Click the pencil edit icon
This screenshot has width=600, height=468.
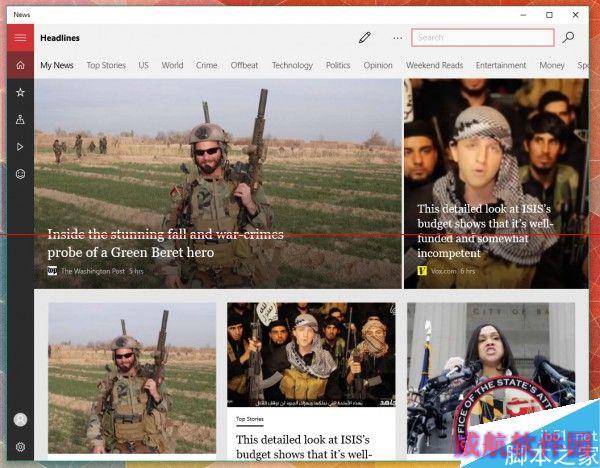pyautogui.click(x=365, y=38)
